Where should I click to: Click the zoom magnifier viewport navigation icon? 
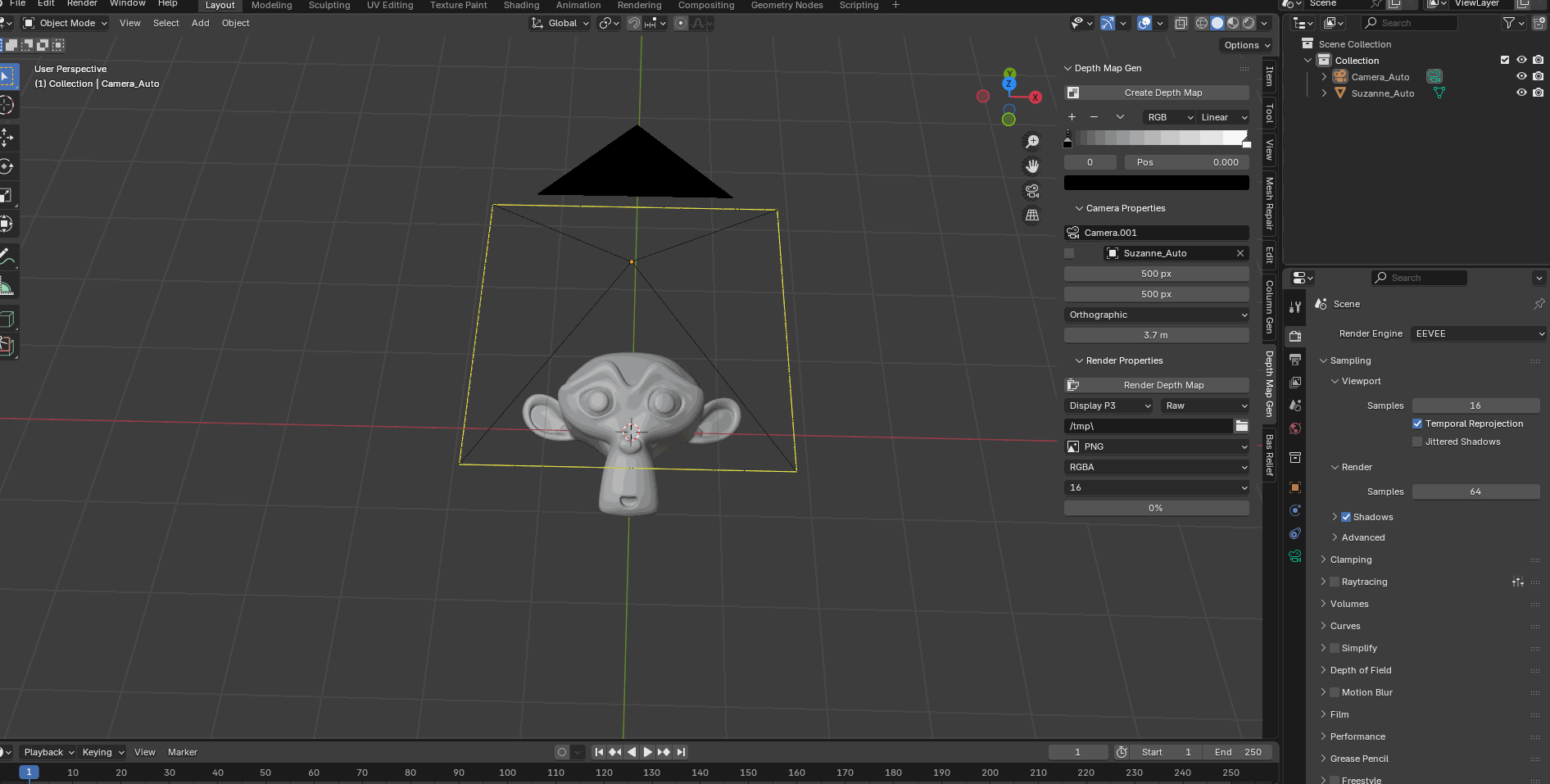[1032, 142]
